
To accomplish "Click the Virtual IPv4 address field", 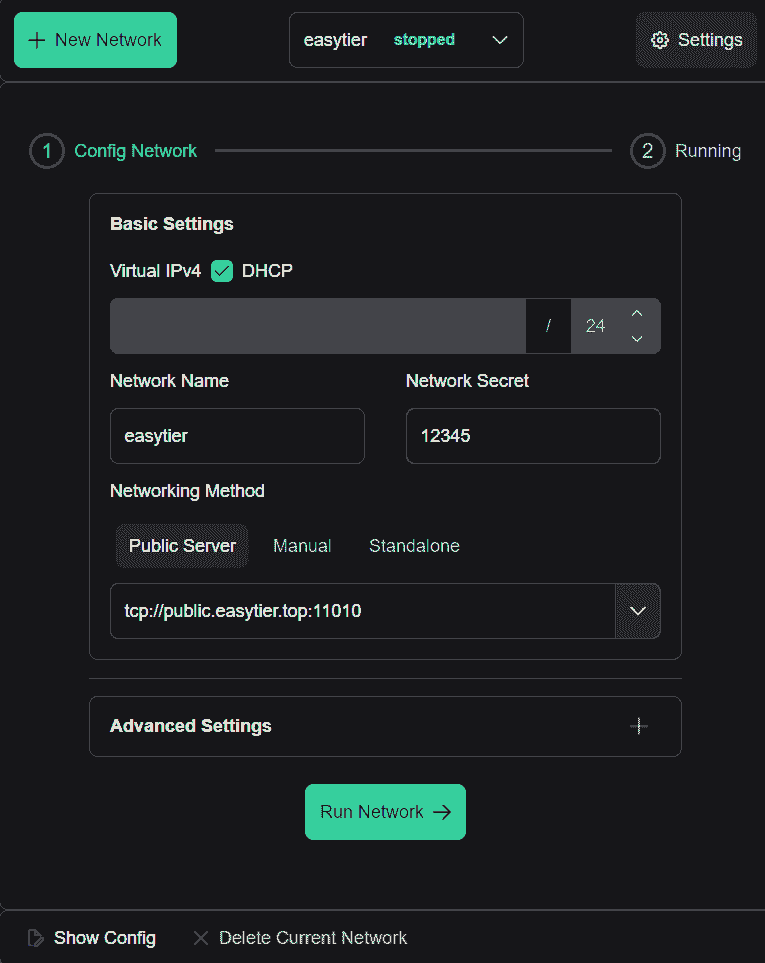I will 317,326.
